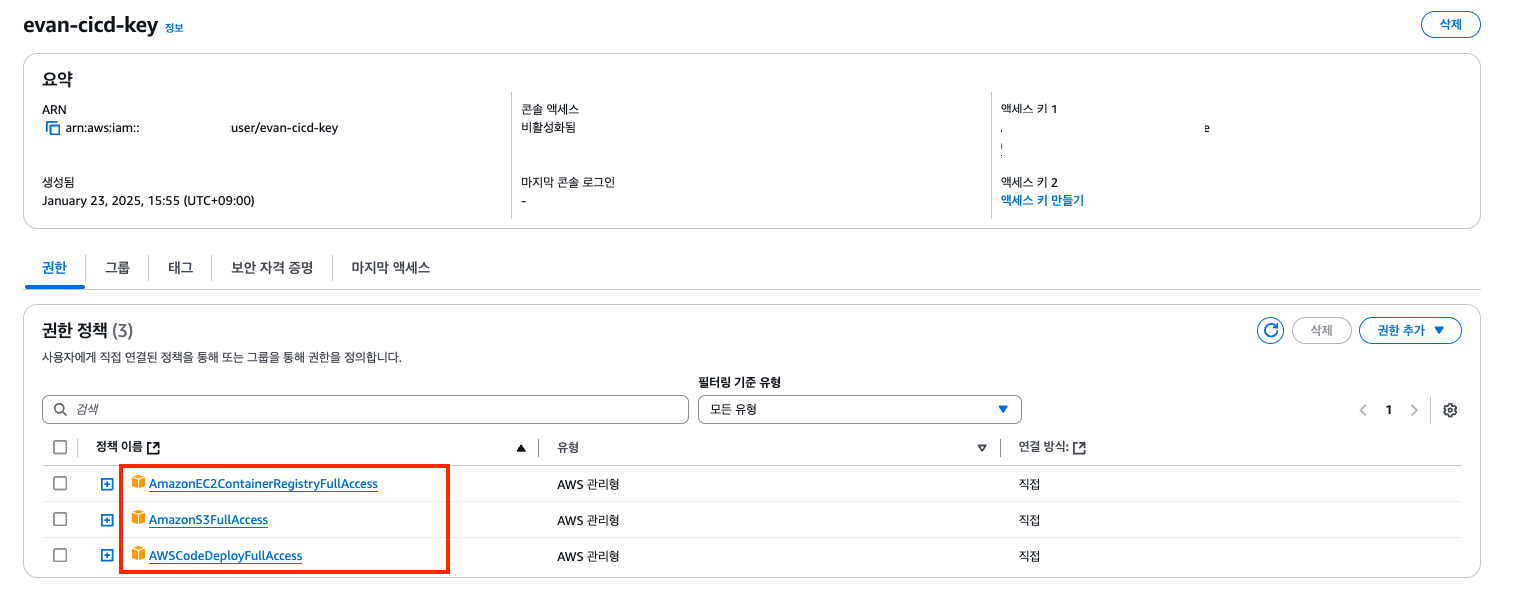Click the 연결 방식: column header label
Viewport: 1532px width, 591px height.
[x=1043, y=447]
